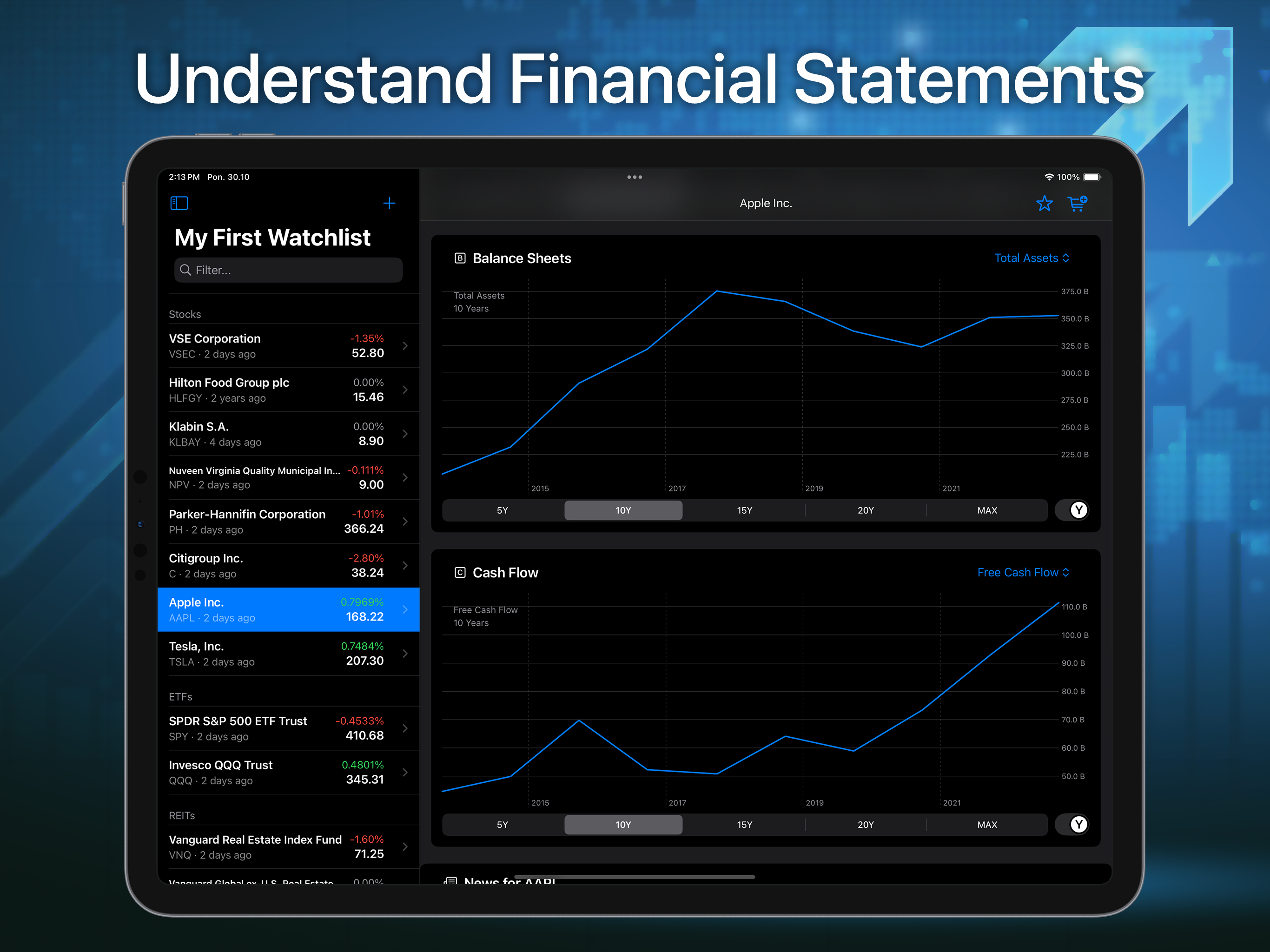The width and height of the screenshot is (1270, 952).
Task: Toggle yearly Y button on Cash Flow chart
Action: click(x=1079, y=825)
